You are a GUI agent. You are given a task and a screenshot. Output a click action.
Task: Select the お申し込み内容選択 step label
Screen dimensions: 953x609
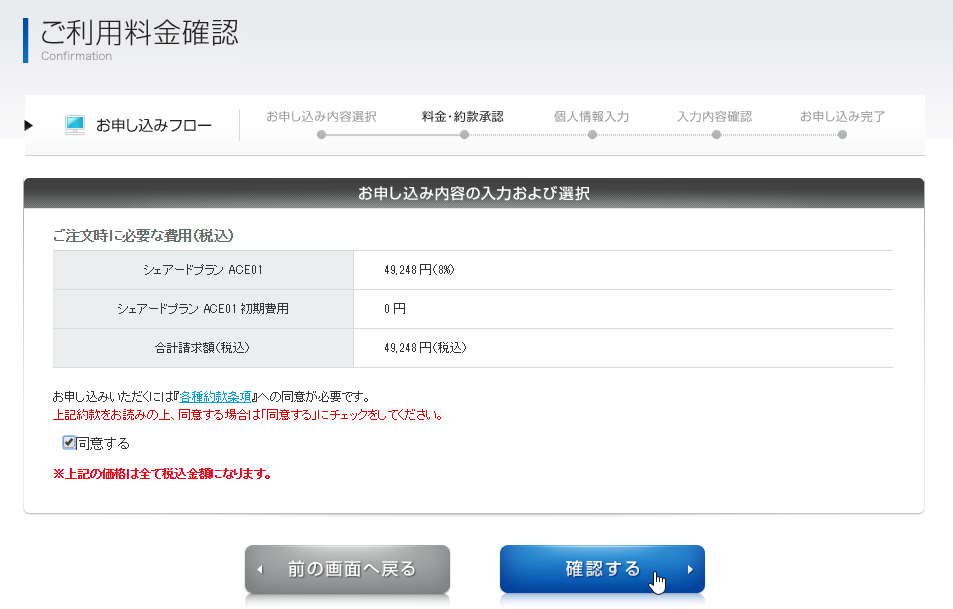321,116
